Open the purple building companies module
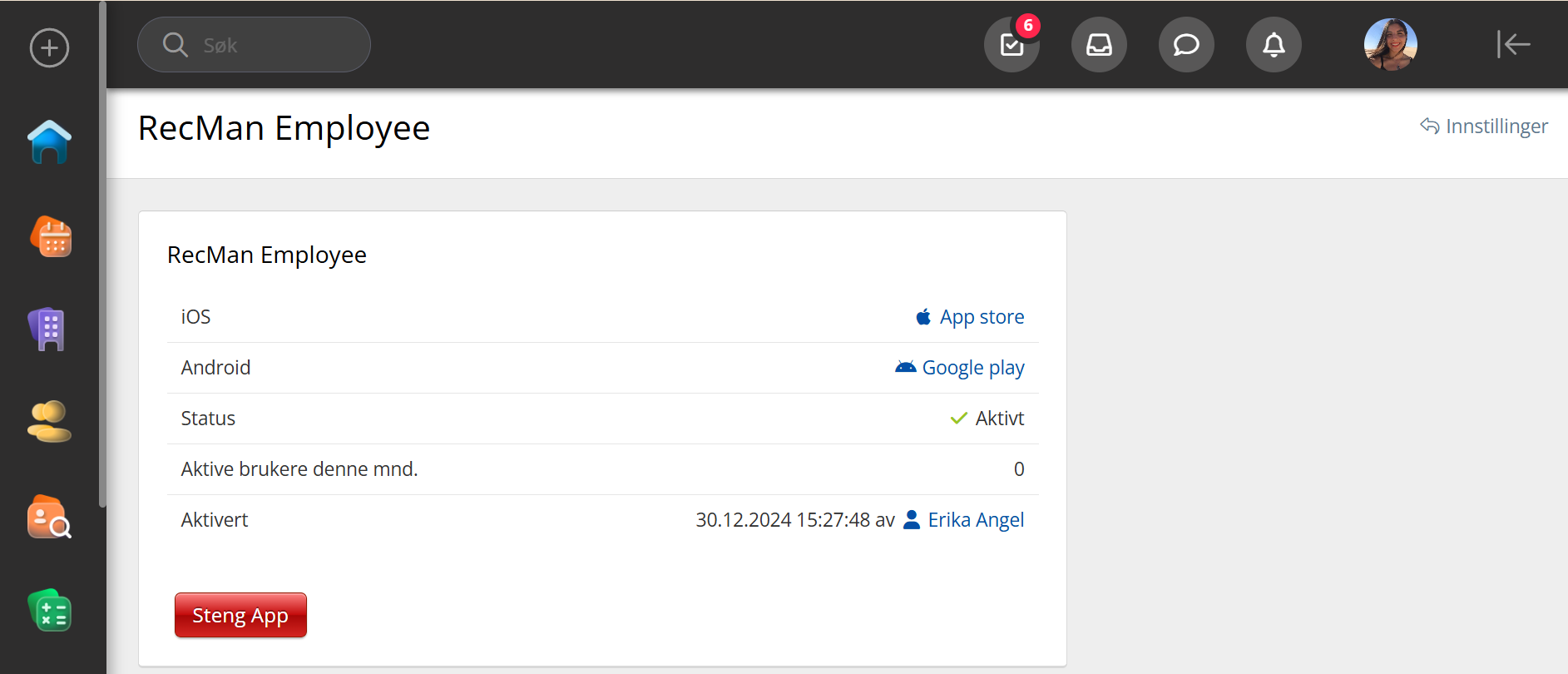This screenshot has height=674, width=1568. click(48, 330)
